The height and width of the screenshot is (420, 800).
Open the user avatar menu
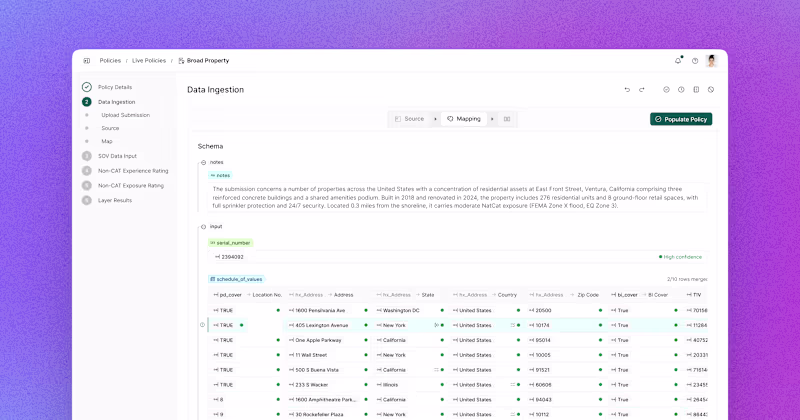click(x=711, y=61)
